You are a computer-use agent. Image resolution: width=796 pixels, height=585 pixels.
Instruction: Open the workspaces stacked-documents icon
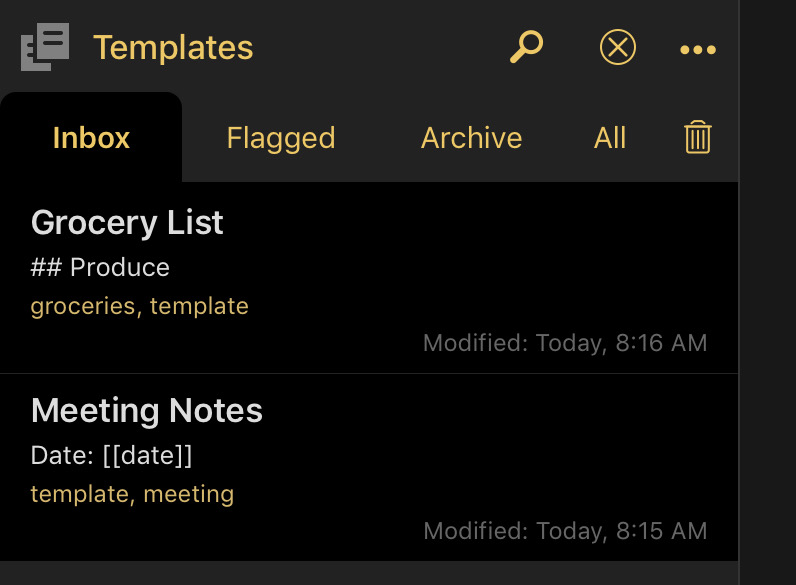point(45,47)
